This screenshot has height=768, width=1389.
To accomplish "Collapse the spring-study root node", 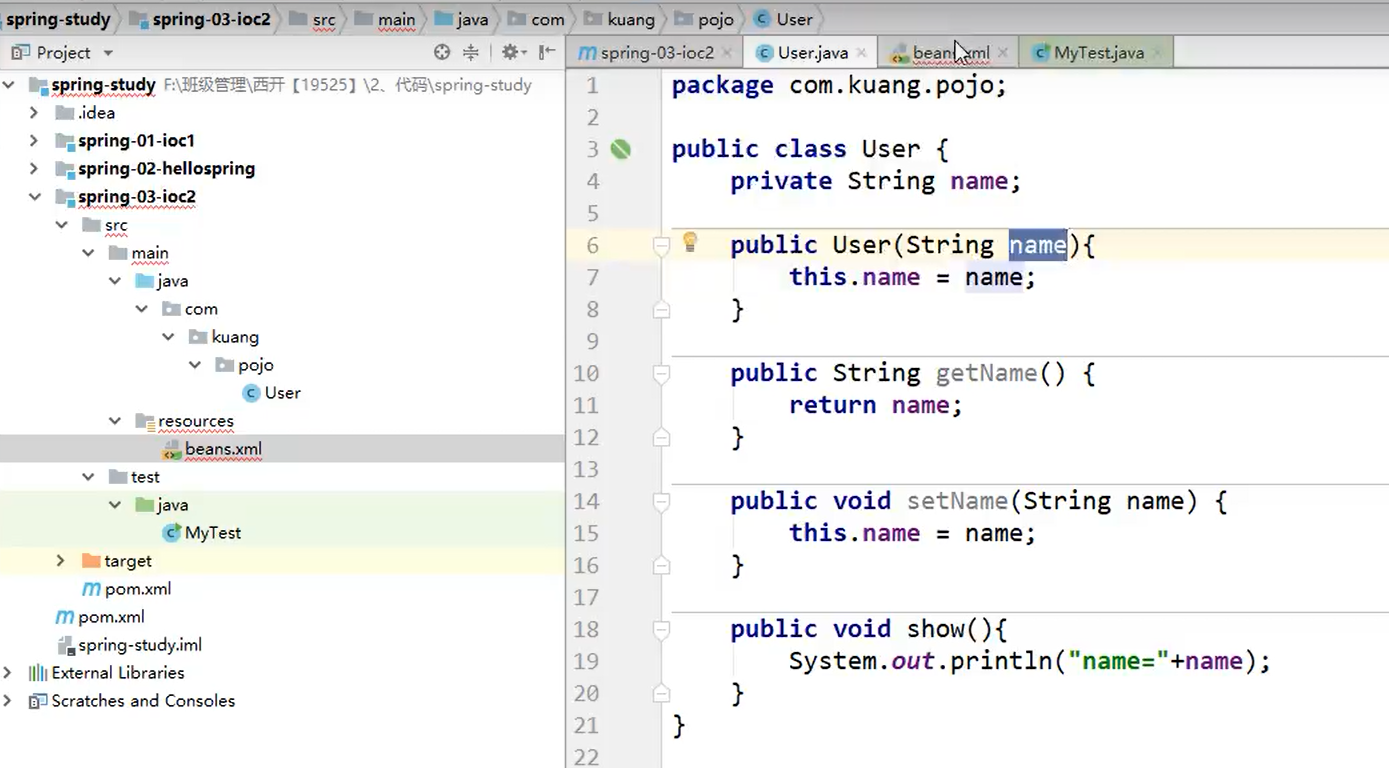I will 9,85.
